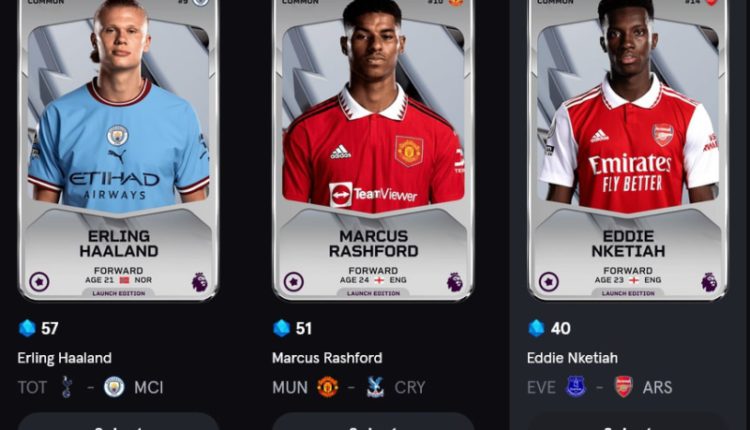Select Marcus Rashford with the Select button
Viewport: 750px width, 430px height.
pos(373,423)
